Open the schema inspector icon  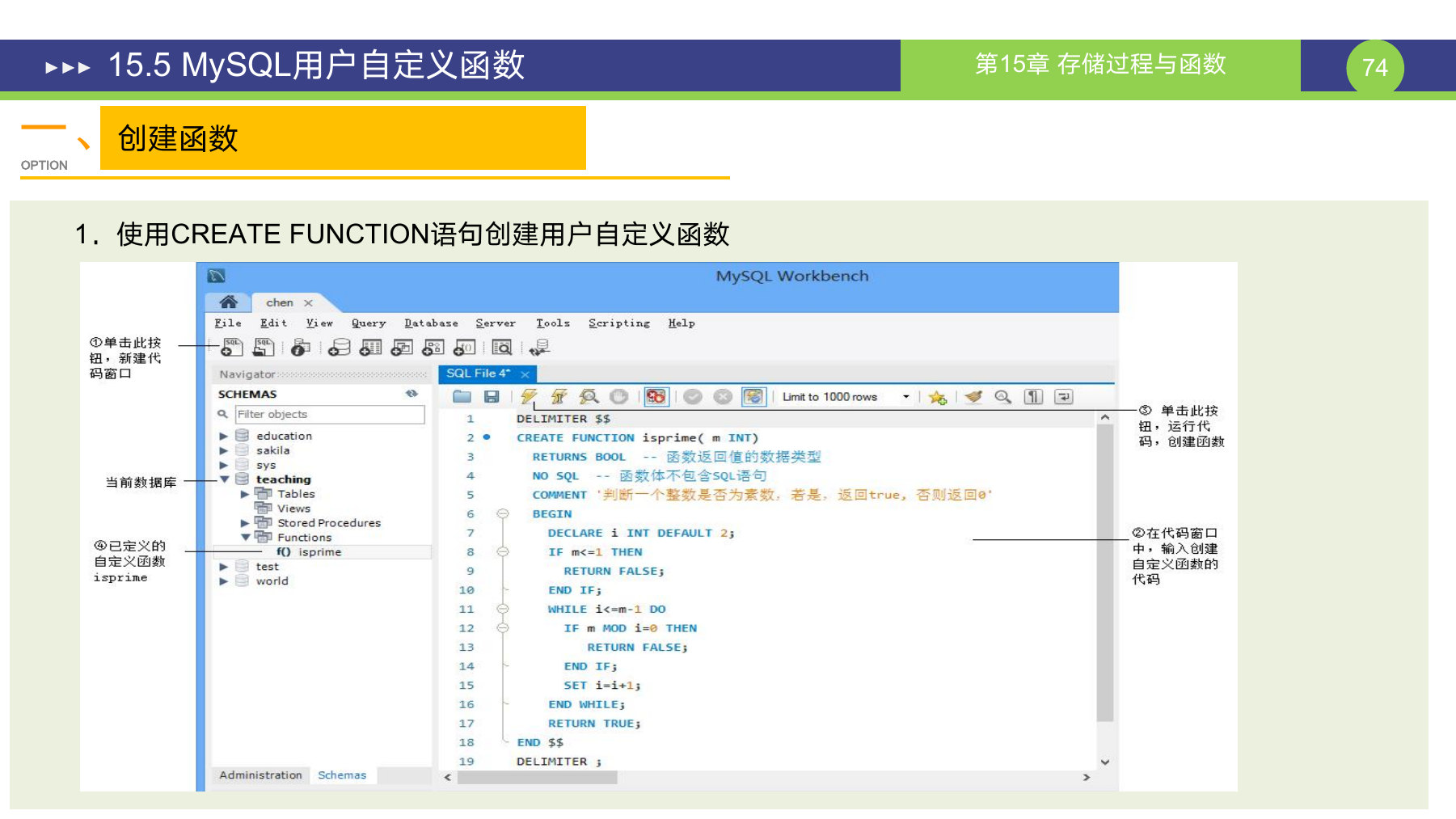click(301, 347)
